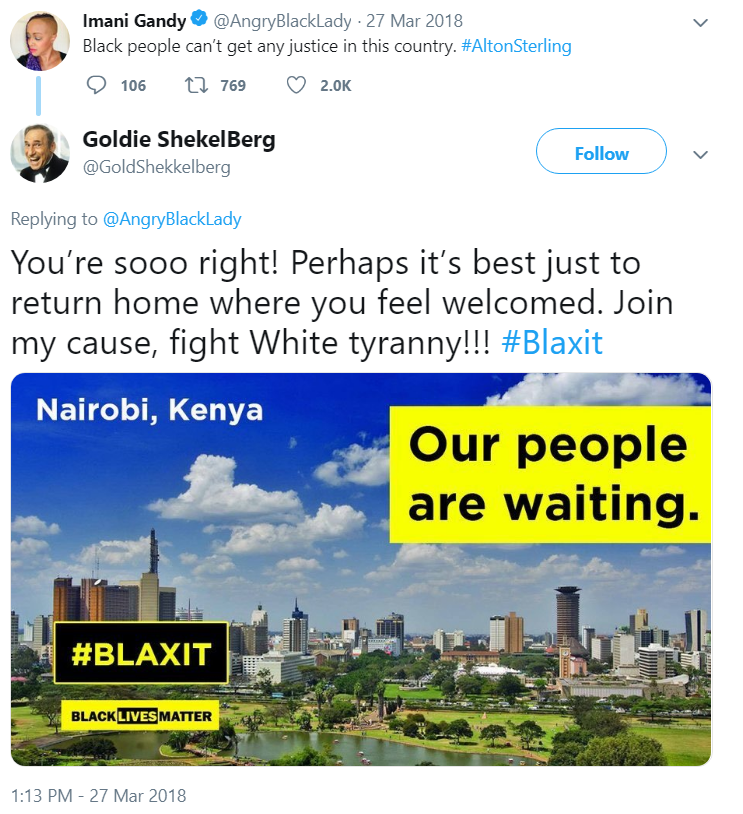The height and width of the screenshot is (814, 743).
Task: Click the @GoldShekkelberg handle
Action: click(156, 167)
